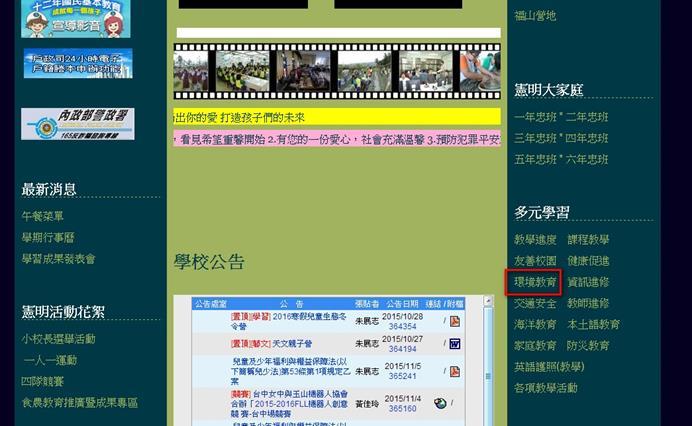Open the 環境教育 link
The image size is (692, 426).
point(534,282)
